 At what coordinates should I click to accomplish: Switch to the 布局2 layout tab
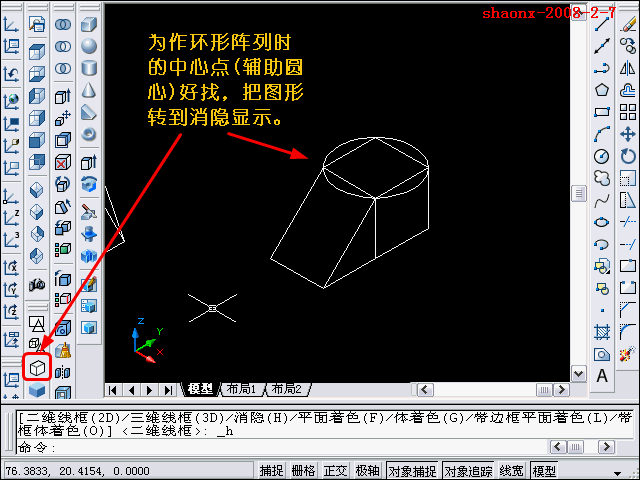[287, 389]
